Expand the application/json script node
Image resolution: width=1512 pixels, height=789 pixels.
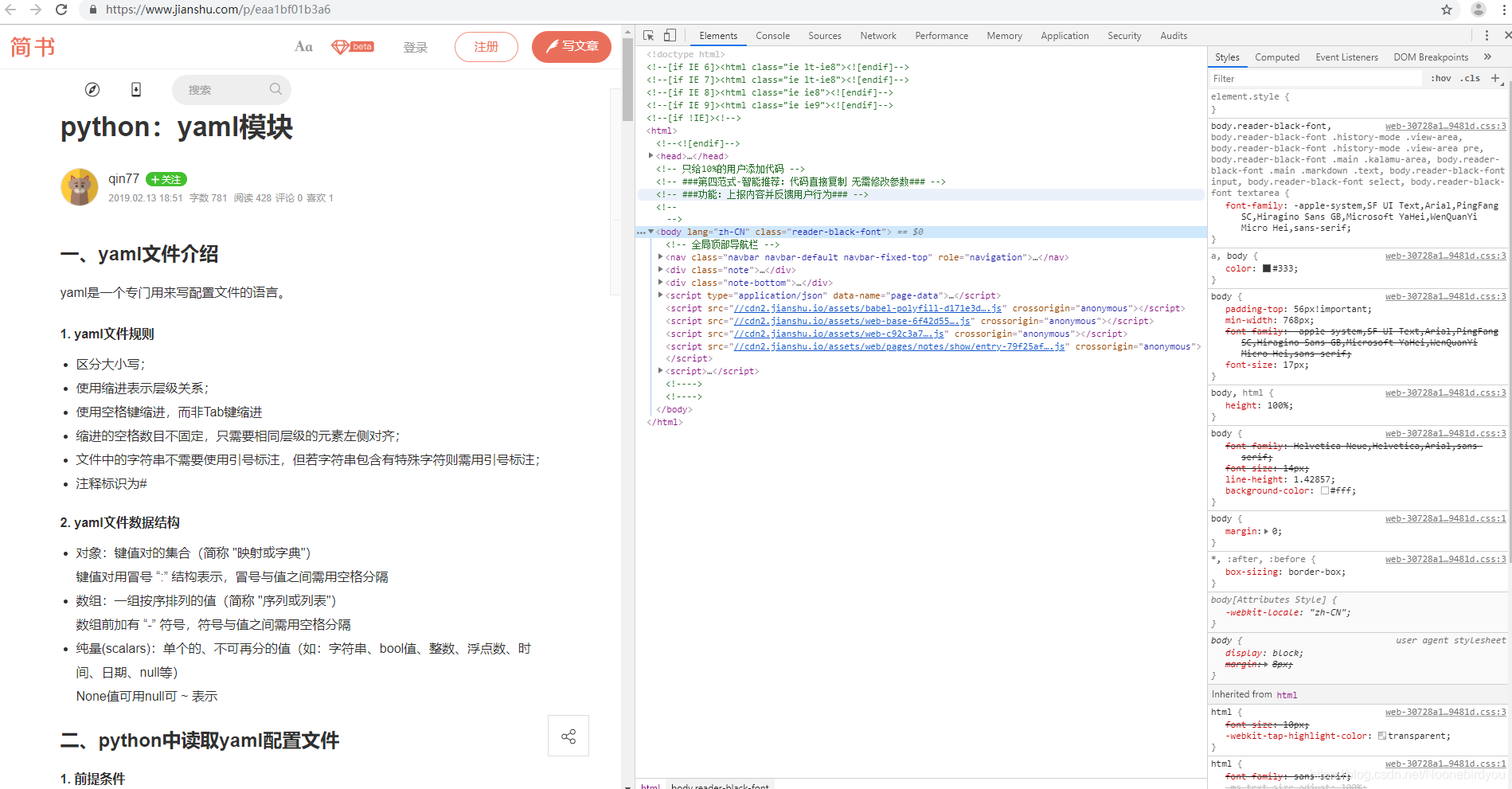pyautogui.click(x=661, y=295)
